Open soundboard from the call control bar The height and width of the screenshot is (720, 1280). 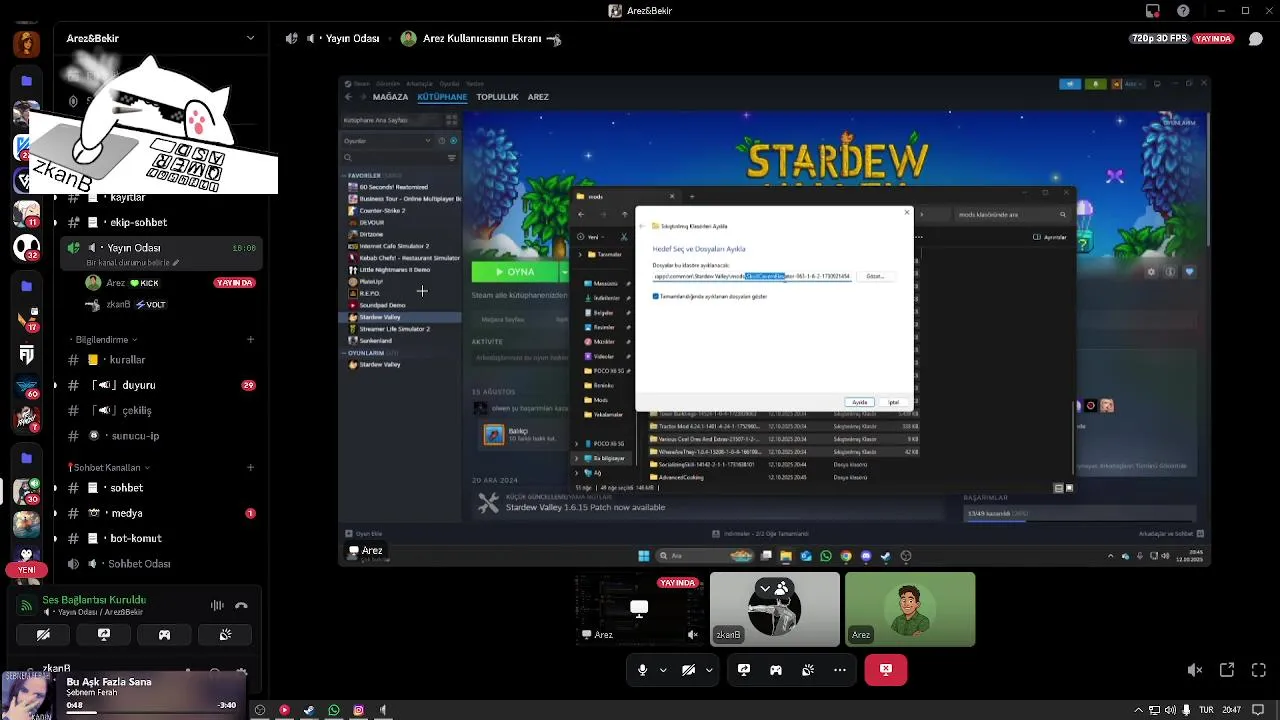point(808,670)
